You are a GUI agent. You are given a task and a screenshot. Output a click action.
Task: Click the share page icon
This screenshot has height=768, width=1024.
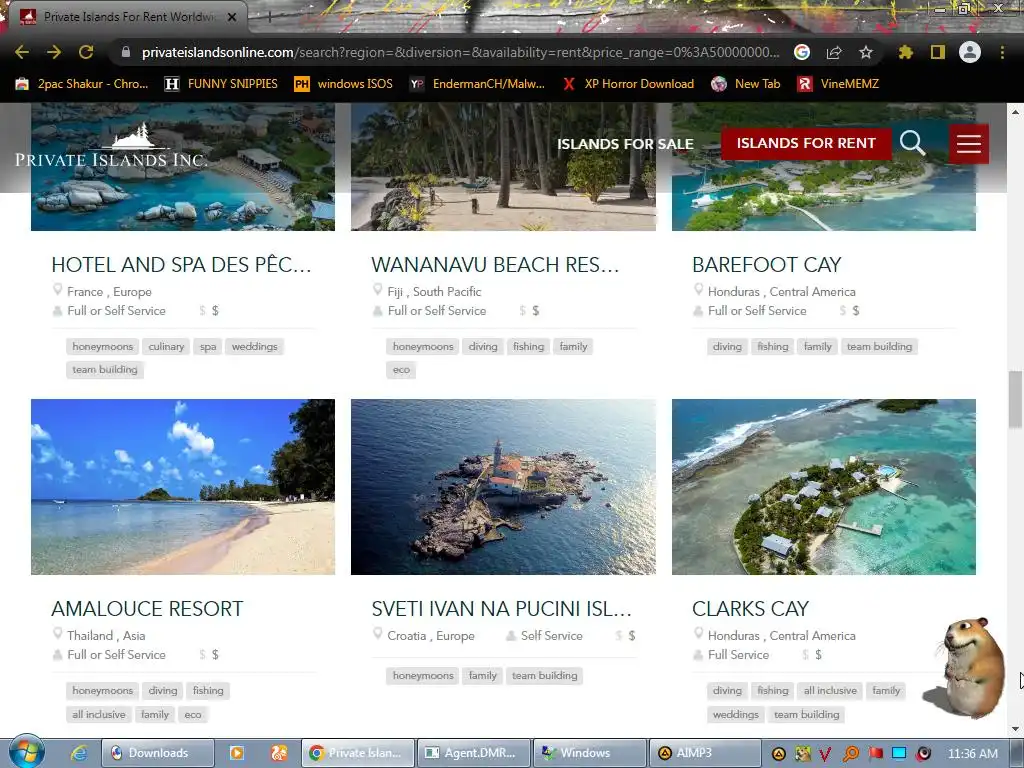tap(834, 52)
